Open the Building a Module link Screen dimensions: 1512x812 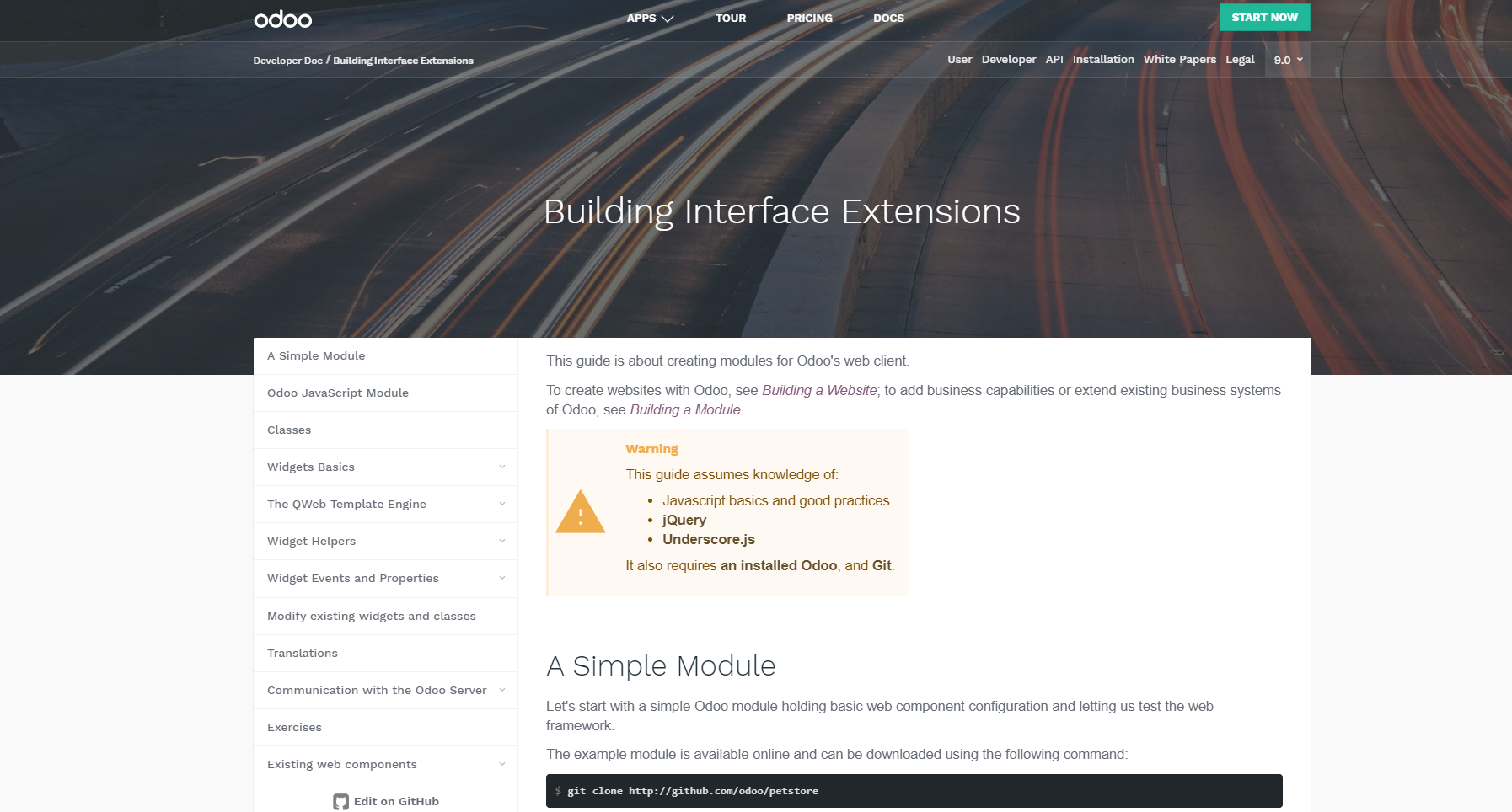pyautogui.click(x=685, y=410)
